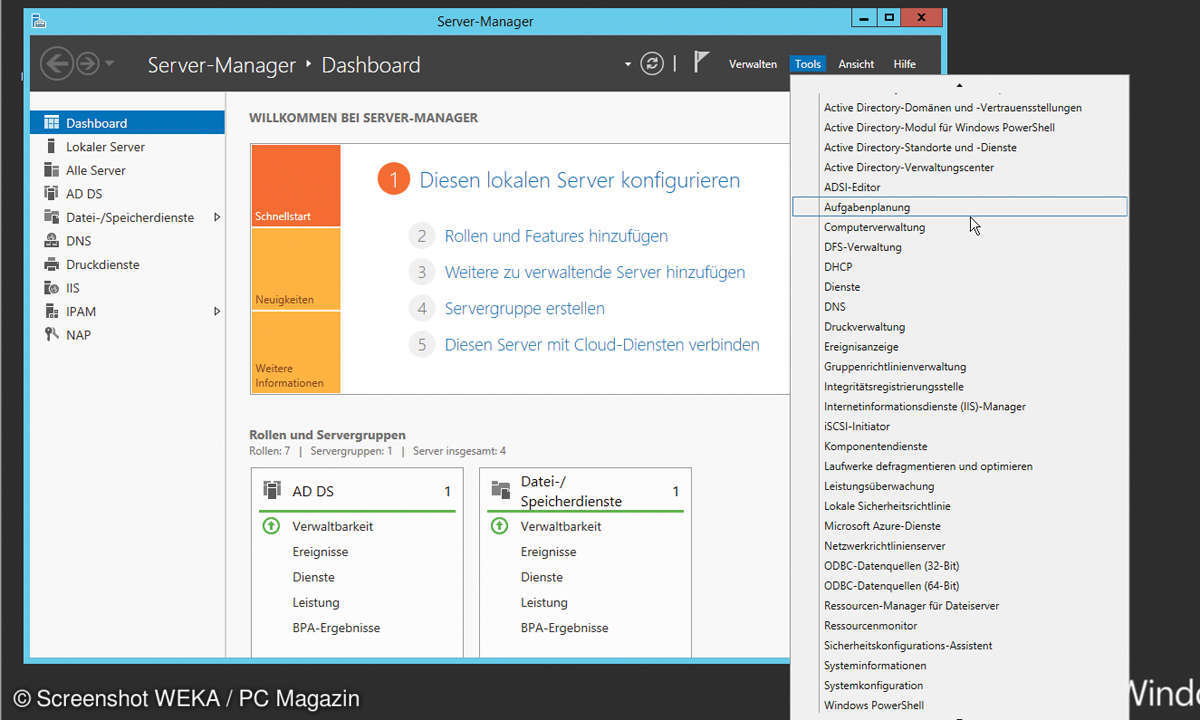Image resolution: width=1200 pixels, height=720 pixels.
Task: Click scroll-up arrow atop Tools menu
Action: click(x=959, y=86)
